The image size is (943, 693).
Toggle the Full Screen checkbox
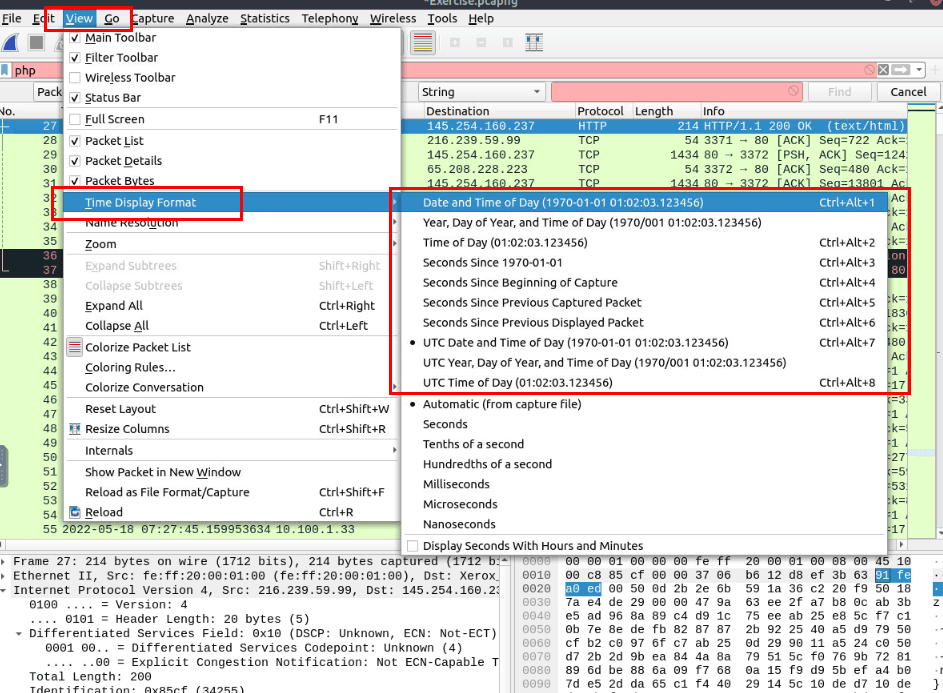click(x=75, y=119)
